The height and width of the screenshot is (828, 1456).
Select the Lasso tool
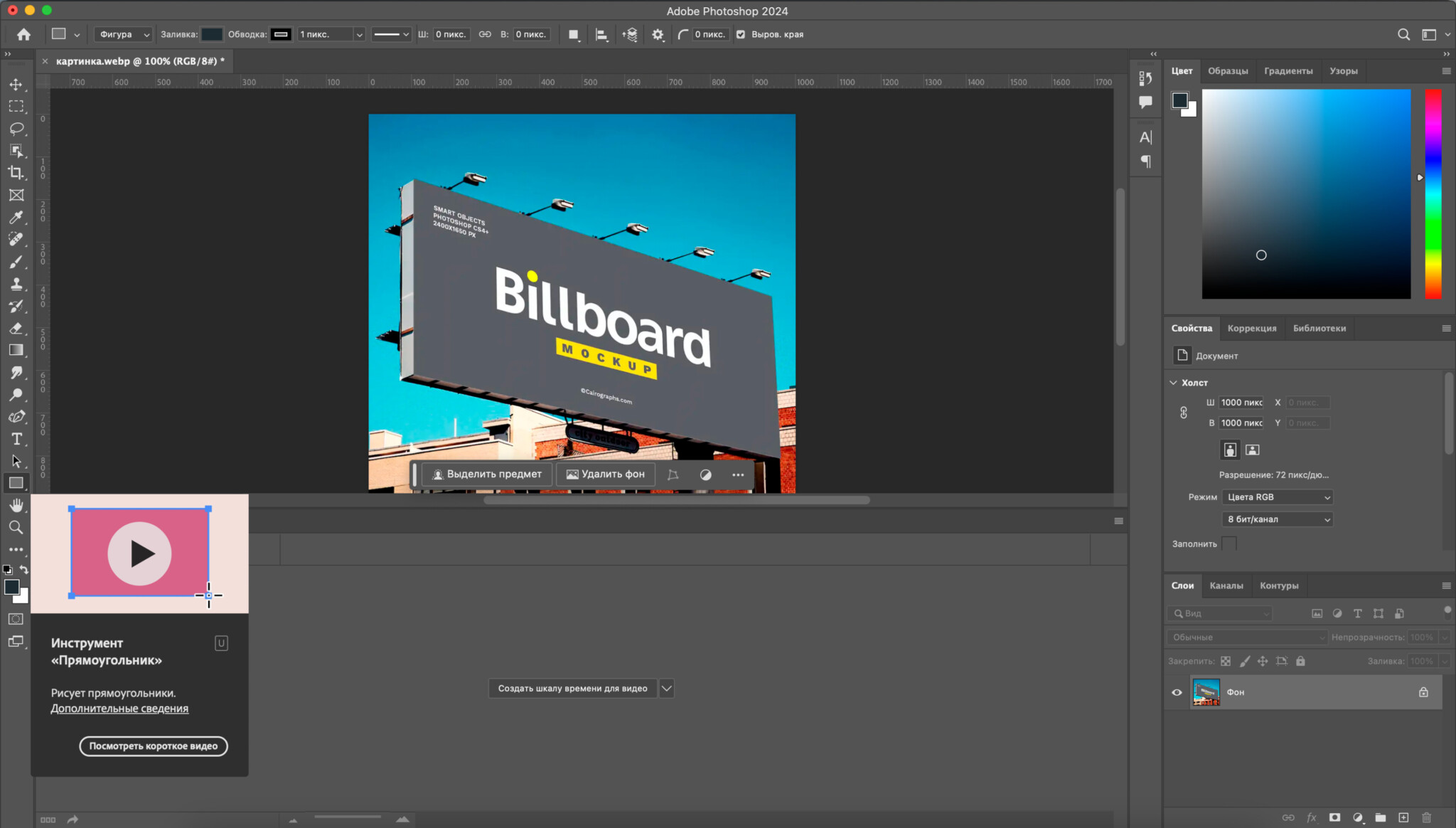pyautogui.click(x=16, y=129)
